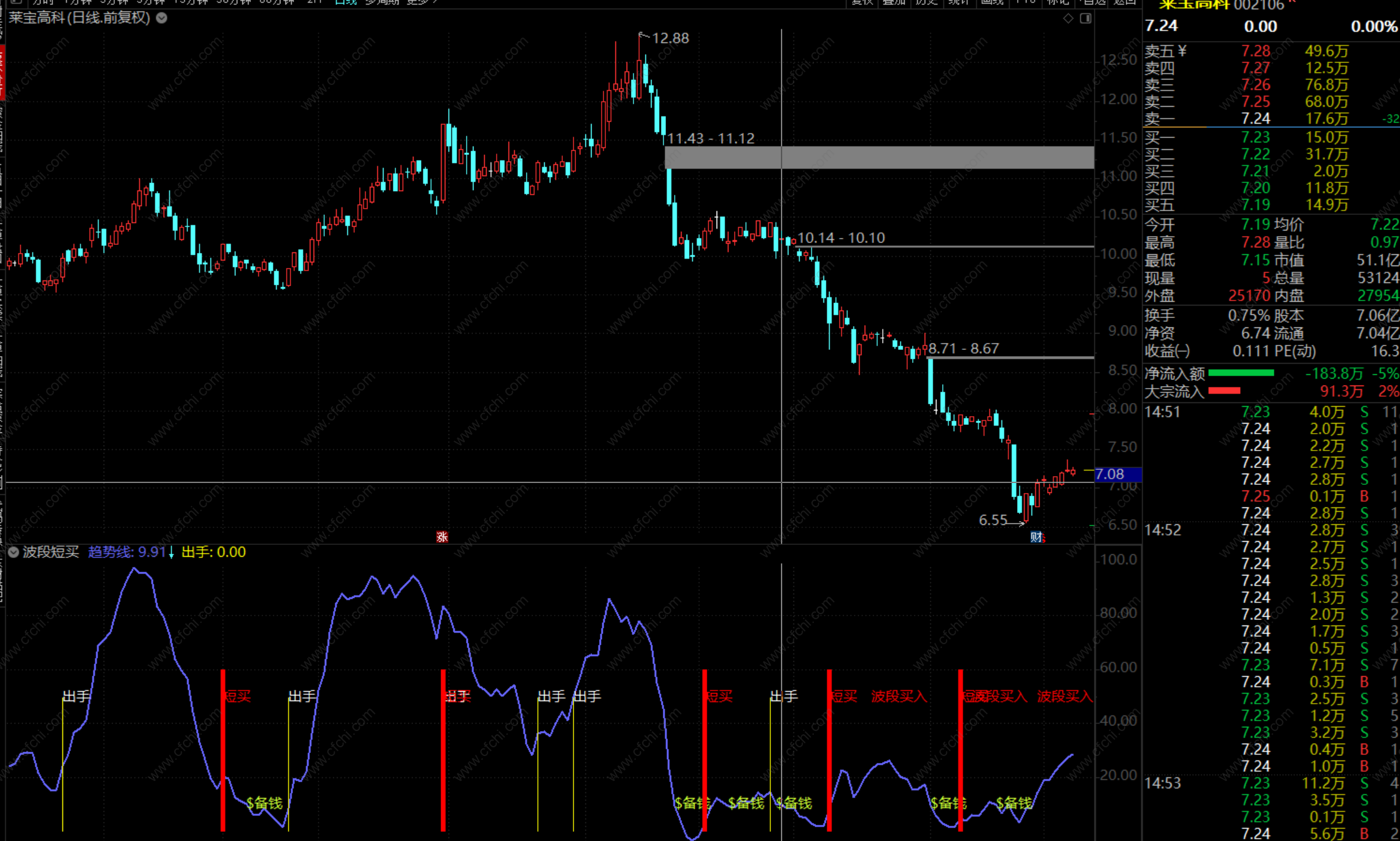This screenshot has width=1400, height=841.
Task: Click the ¥ icon next to 卖五
Action: click(1182, 51)
